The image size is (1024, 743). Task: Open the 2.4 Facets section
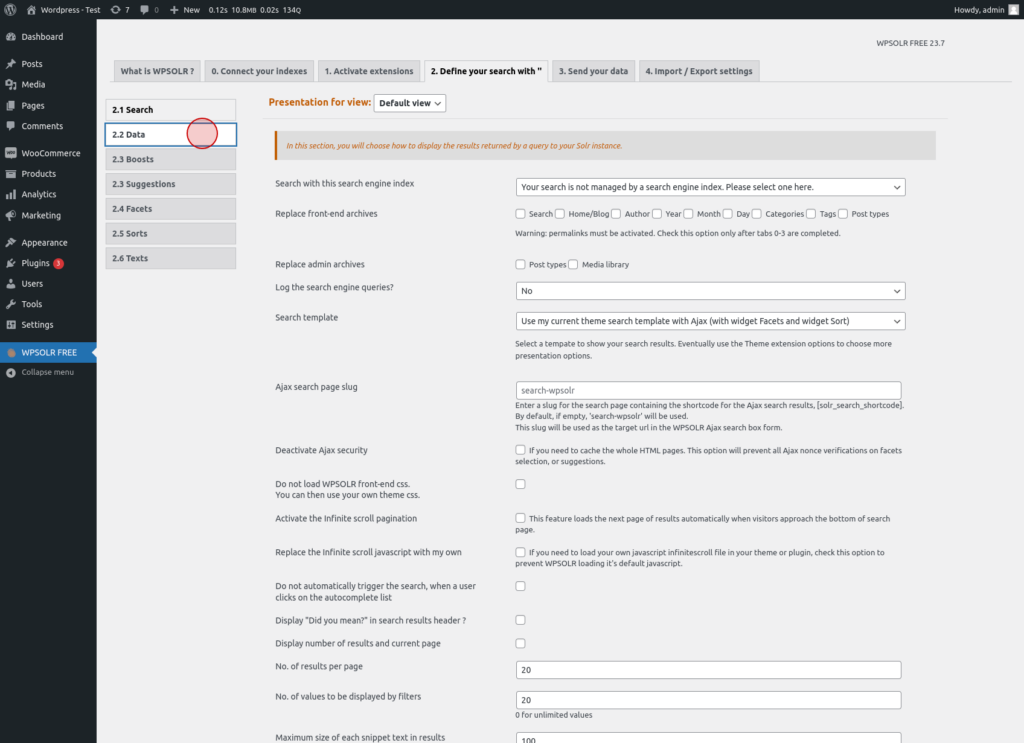tap(170, 209)
